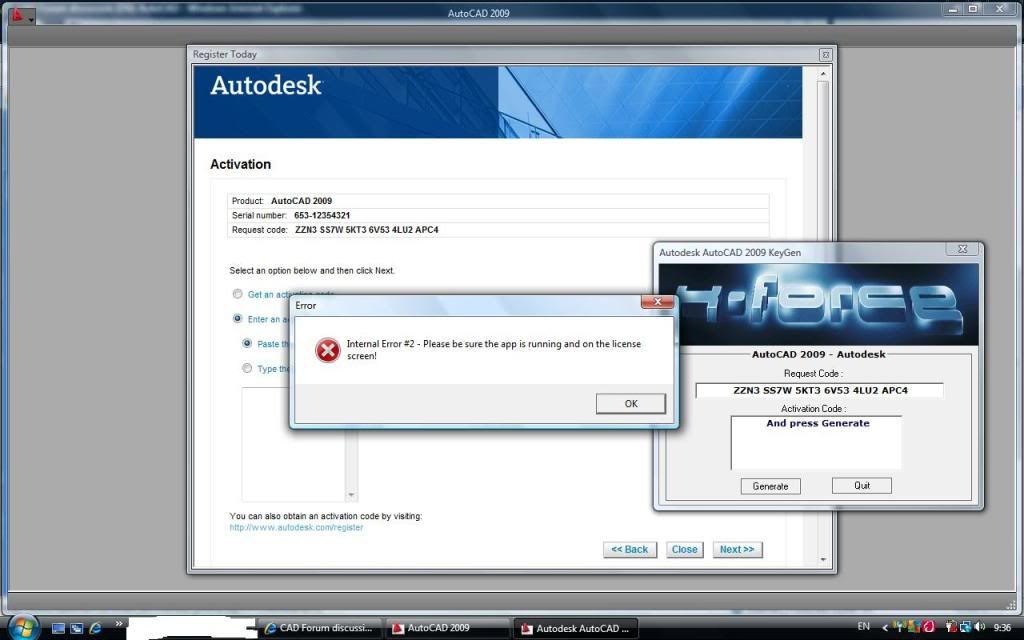Click the X-Force banner in KeyGen
The height and width of the screenshot is (640, 1024).
coord(818,304)
